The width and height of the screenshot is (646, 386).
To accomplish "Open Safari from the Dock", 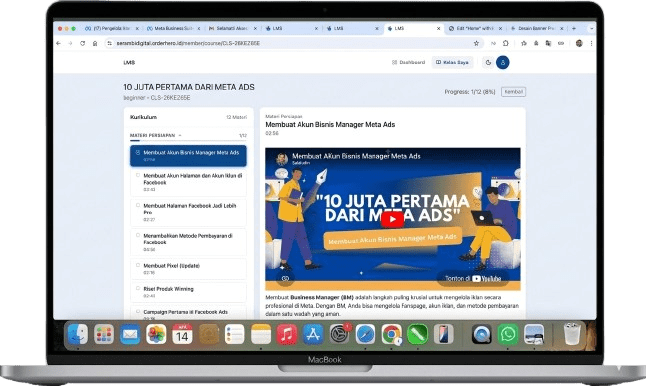I will tap(365, 334).
